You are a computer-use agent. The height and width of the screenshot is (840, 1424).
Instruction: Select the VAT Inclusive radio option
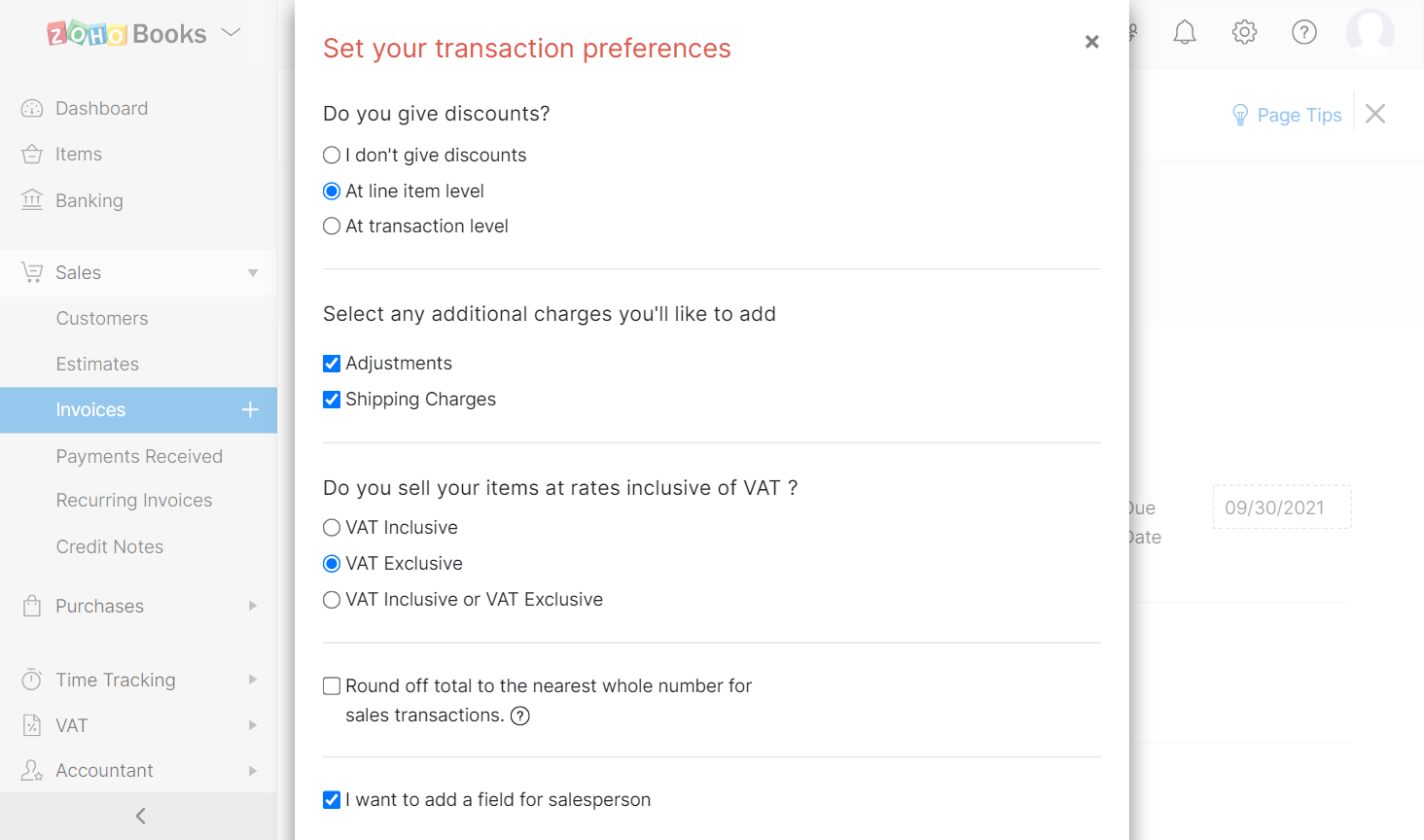click(x=332, y=528)
